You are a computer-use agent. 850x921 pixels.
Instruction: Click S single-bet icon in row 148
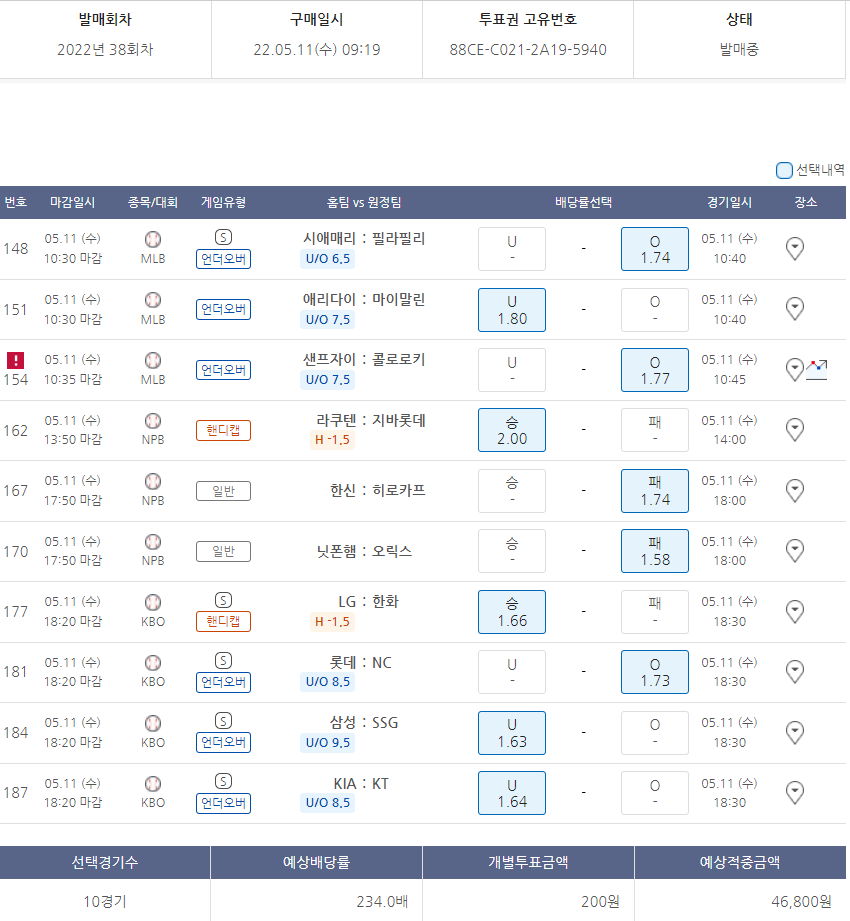click(x=223, y=237)
